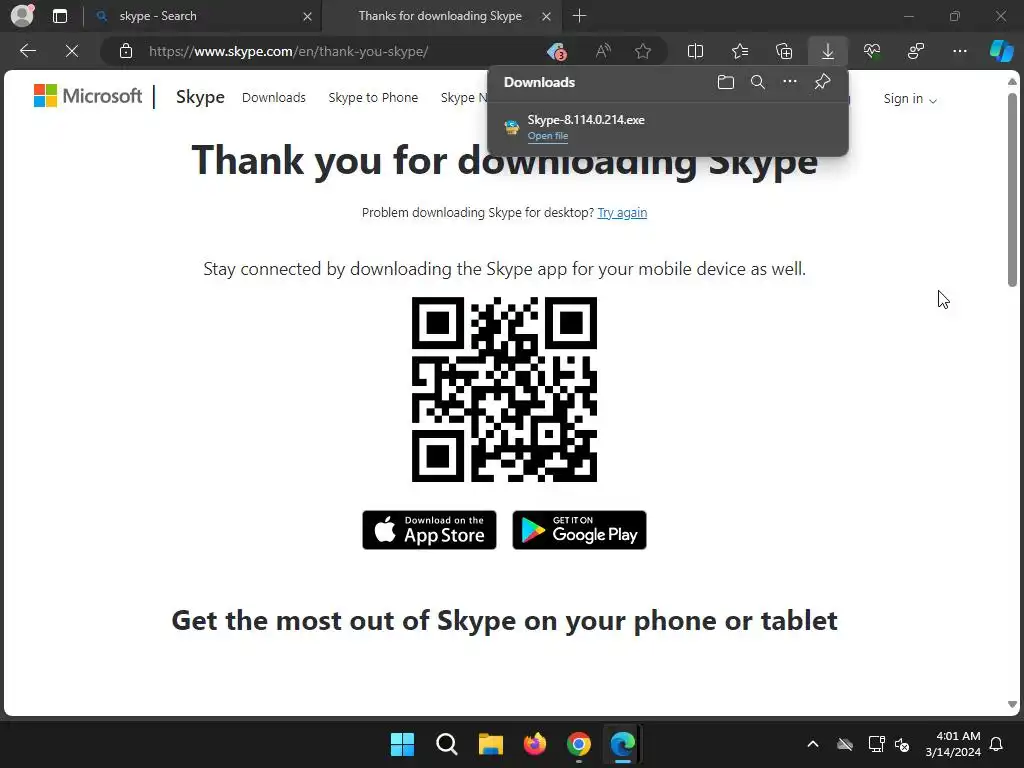1024x768 pixels.
Task: Pin the Downloads panel
Action: click(822, 82)
